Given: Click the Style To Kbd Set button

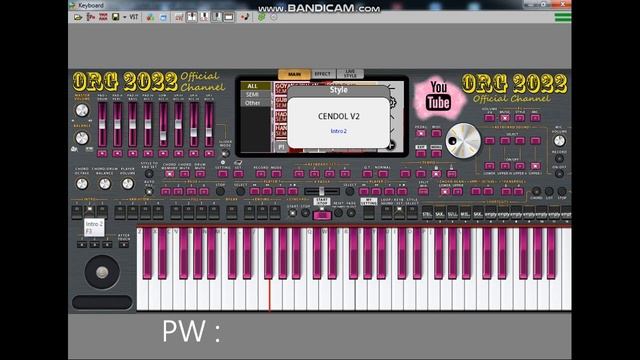Looking at the screenshot, I should (149, 173).
